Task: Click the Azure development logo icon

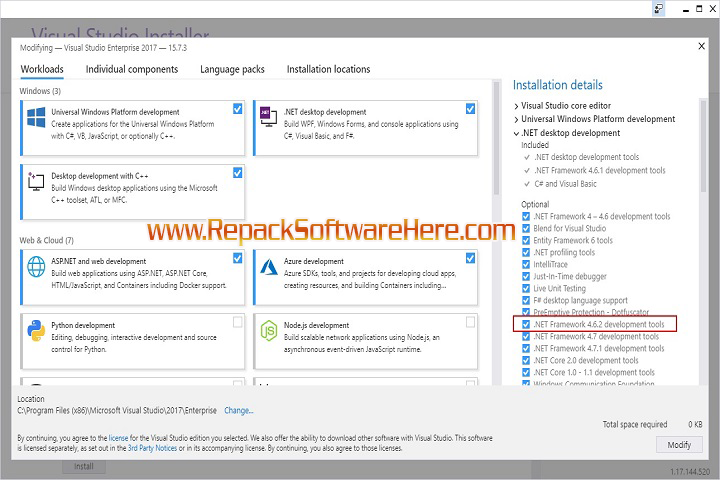Action: click(269, 266)
